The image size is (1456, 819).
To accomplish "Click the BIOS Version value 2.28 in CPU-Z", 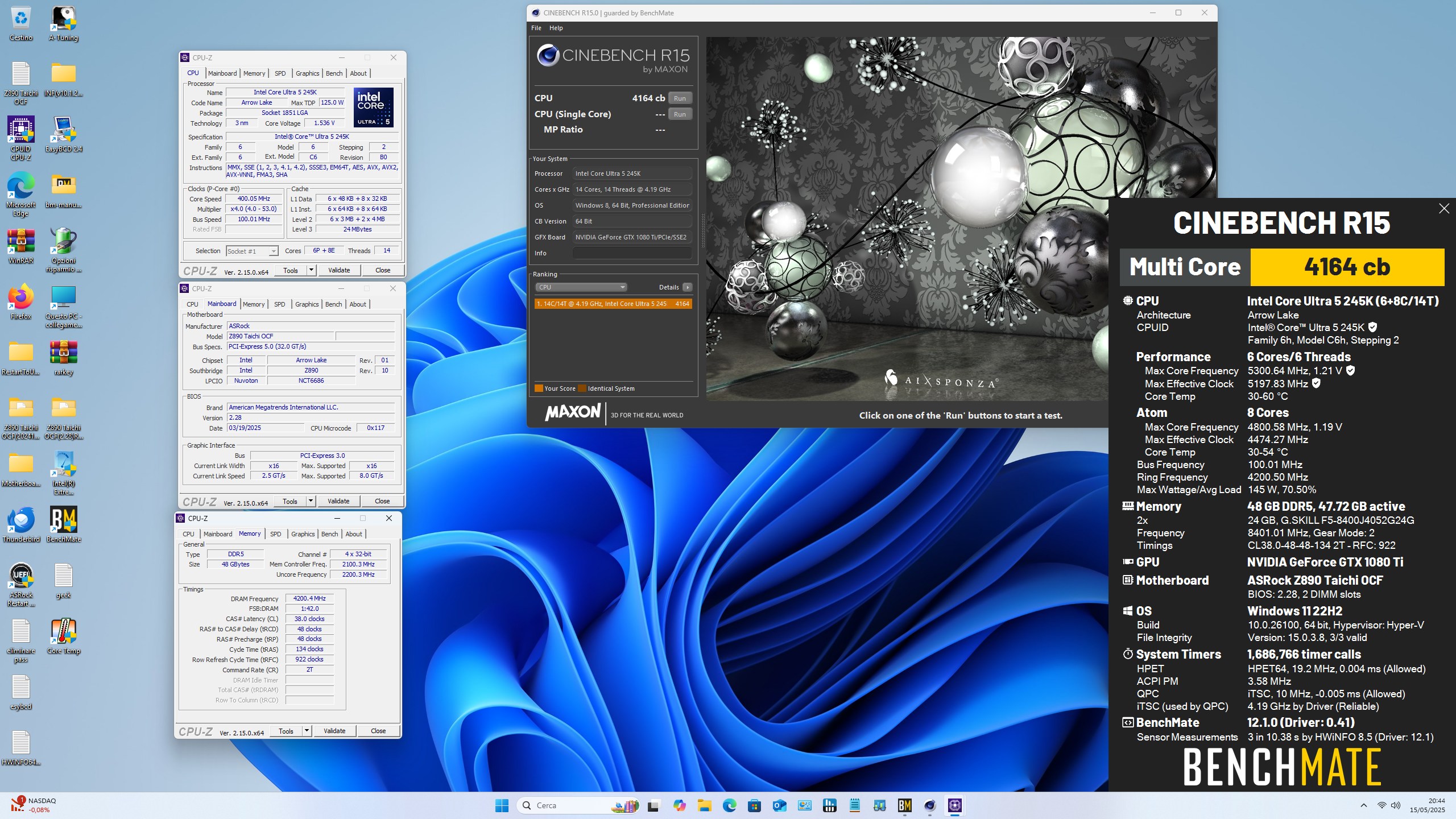I will tap(311, 418).
